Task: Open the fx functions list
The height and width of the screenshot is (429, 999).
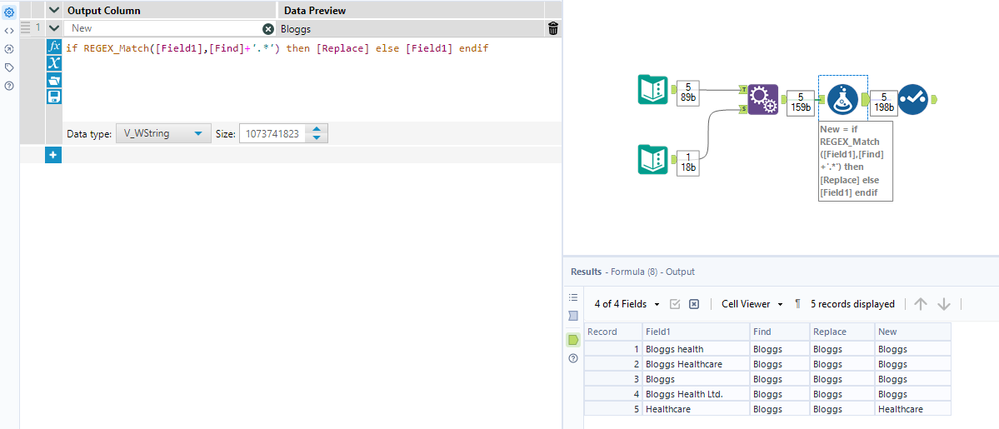Action: (55, 47)
